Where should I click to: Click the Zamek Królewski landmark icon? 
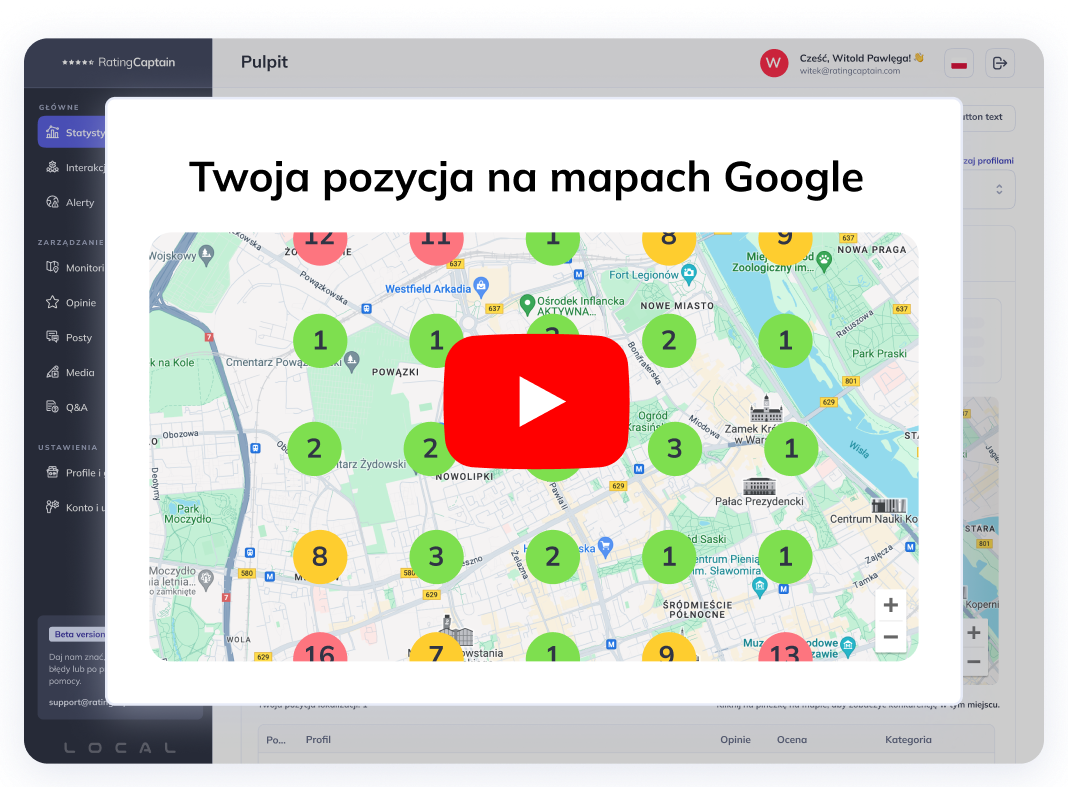[x=766, y=408]
